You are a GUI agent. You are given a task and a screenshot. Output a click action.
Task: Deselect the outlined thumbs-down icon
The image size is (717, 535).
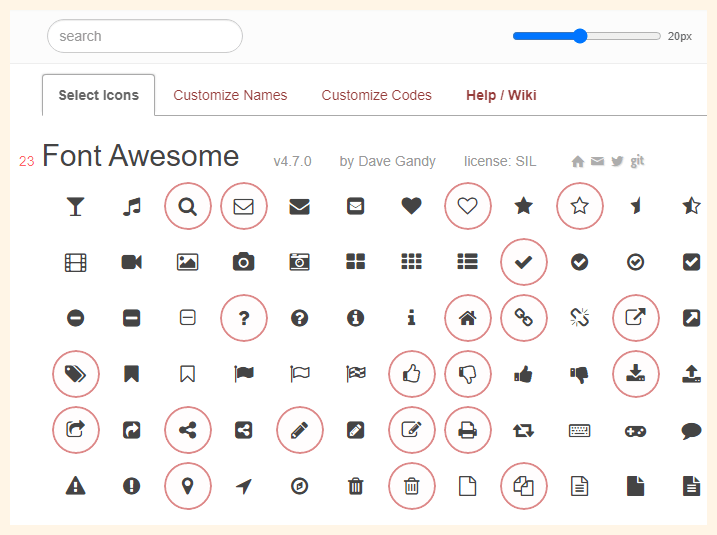[468, 374]
